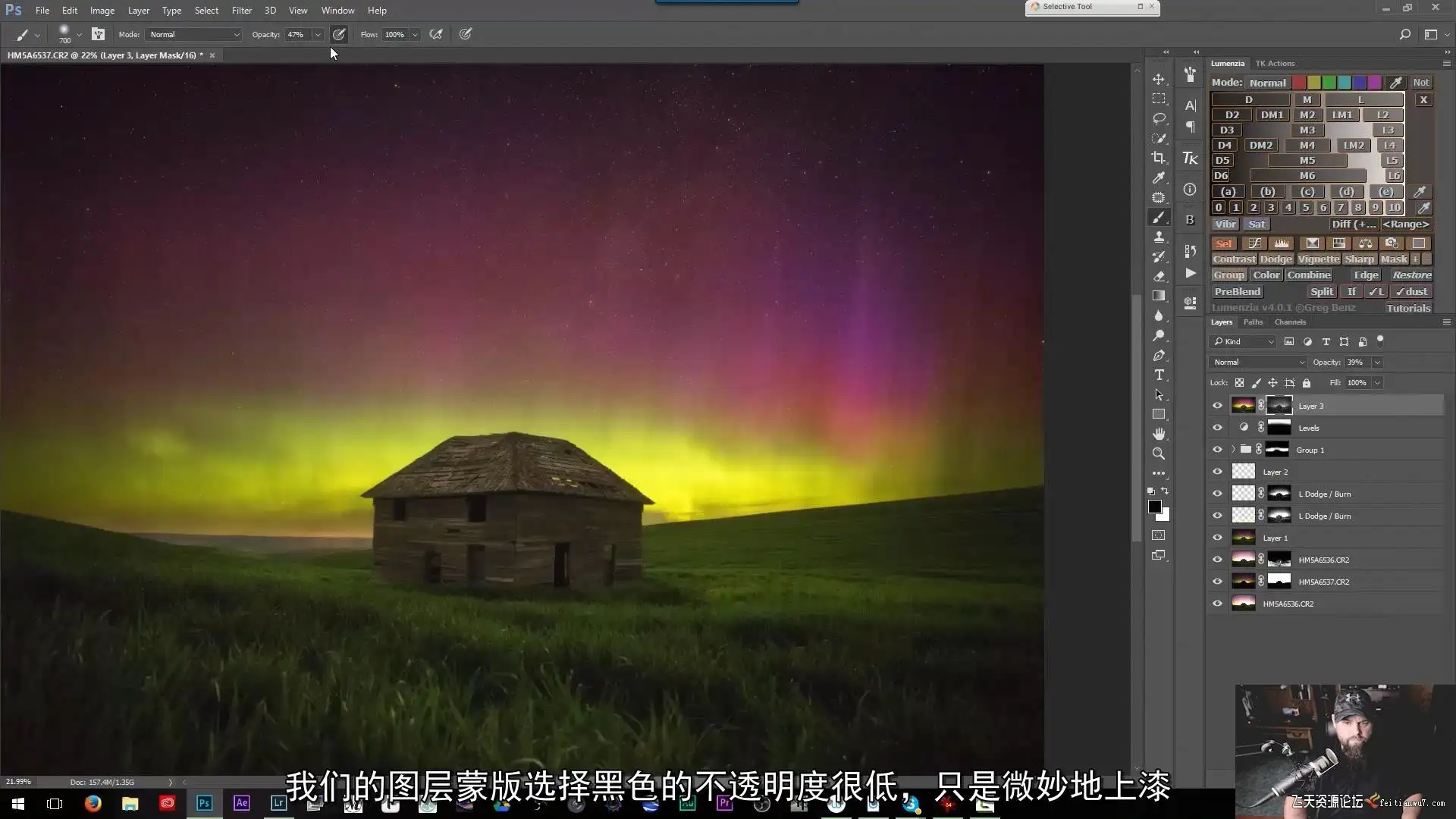1456x819 pixels.
Task: Open the Filter menu
Action: (241, 11)
